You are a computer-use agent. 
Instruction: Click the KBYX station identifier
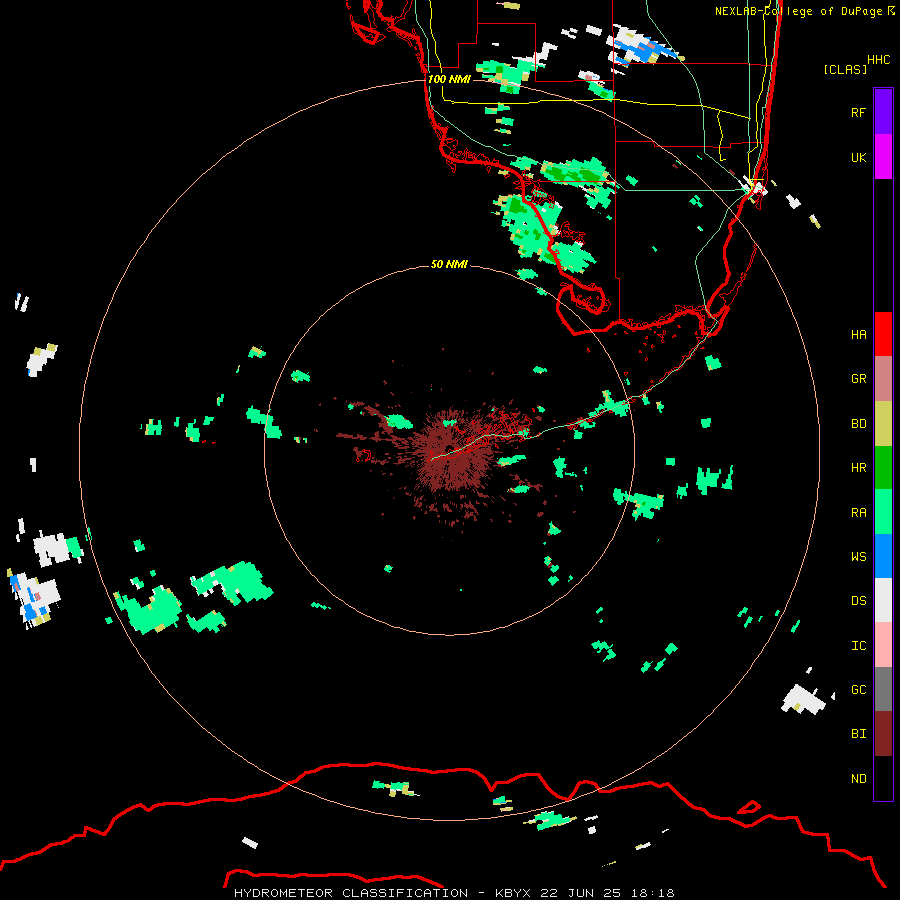[513, 893]
